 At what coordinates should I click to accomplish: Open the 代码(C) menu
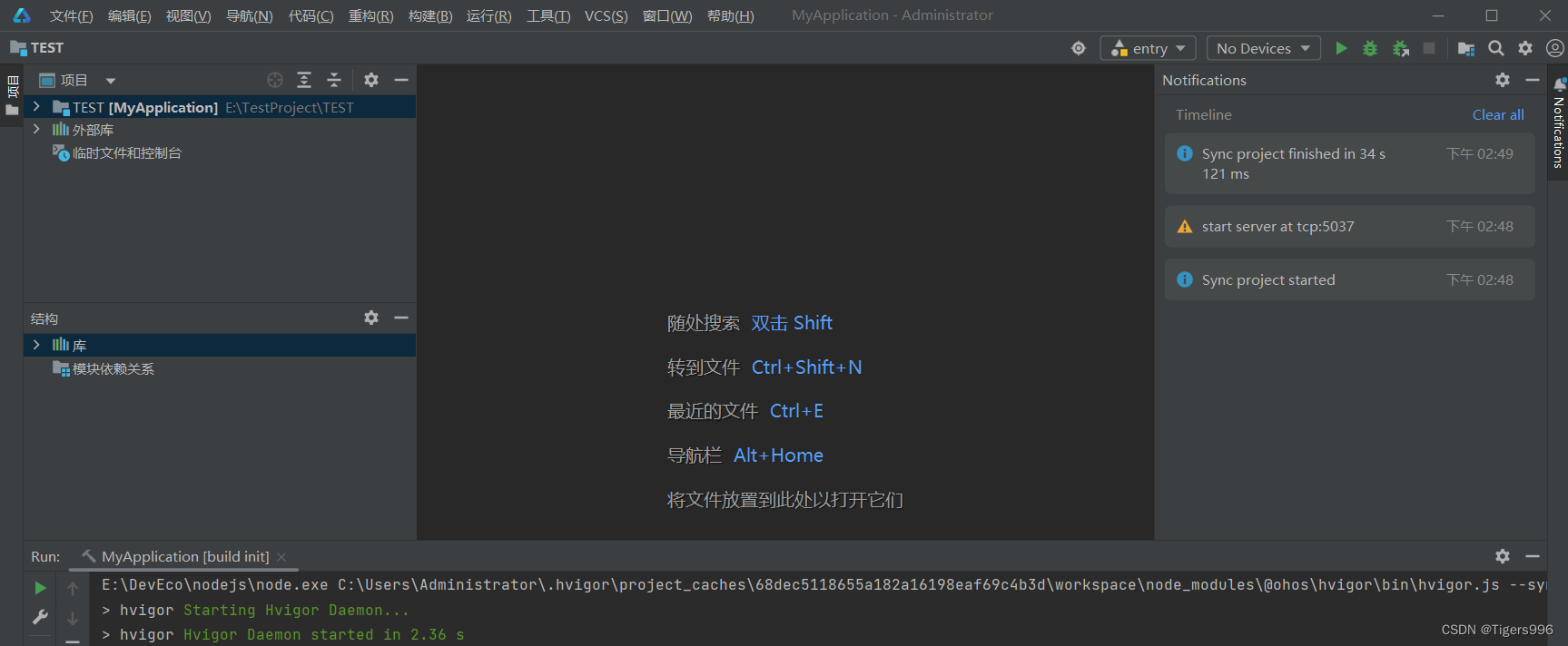pos(311,15)
